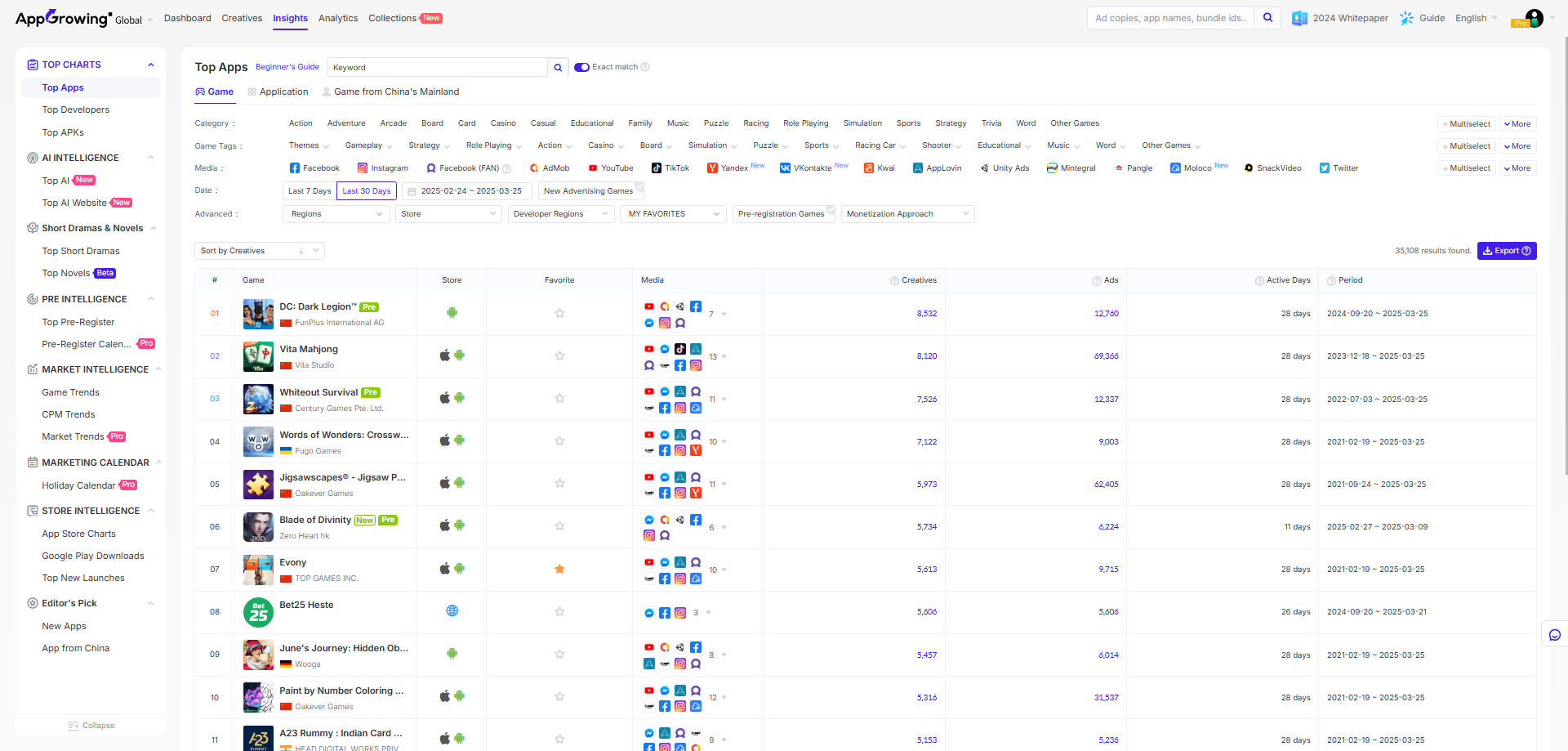Click the Unity Ads media filter icon
The image size is (1568, 751).
[985, 168]
